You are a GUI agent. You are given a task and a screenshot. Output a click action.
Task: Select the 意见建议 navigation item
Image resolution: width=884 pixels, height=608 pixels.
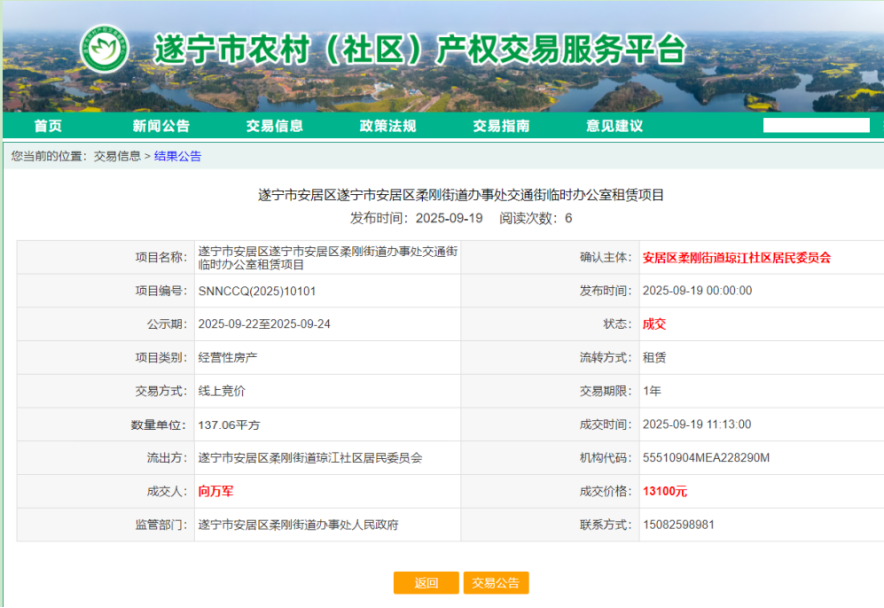pos(614,126)
